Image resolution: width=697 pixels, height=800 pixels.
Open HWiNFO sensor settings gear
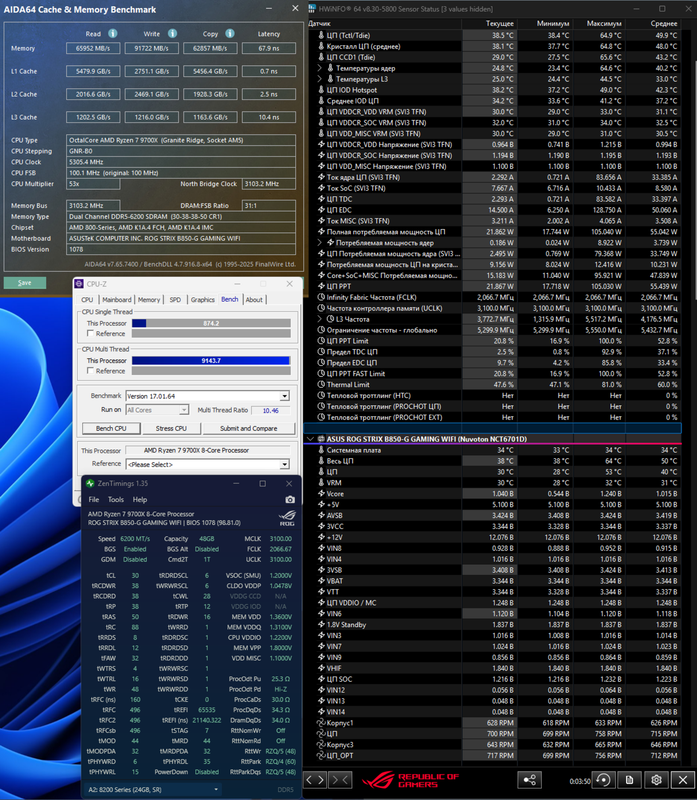(x=656, y=780)
